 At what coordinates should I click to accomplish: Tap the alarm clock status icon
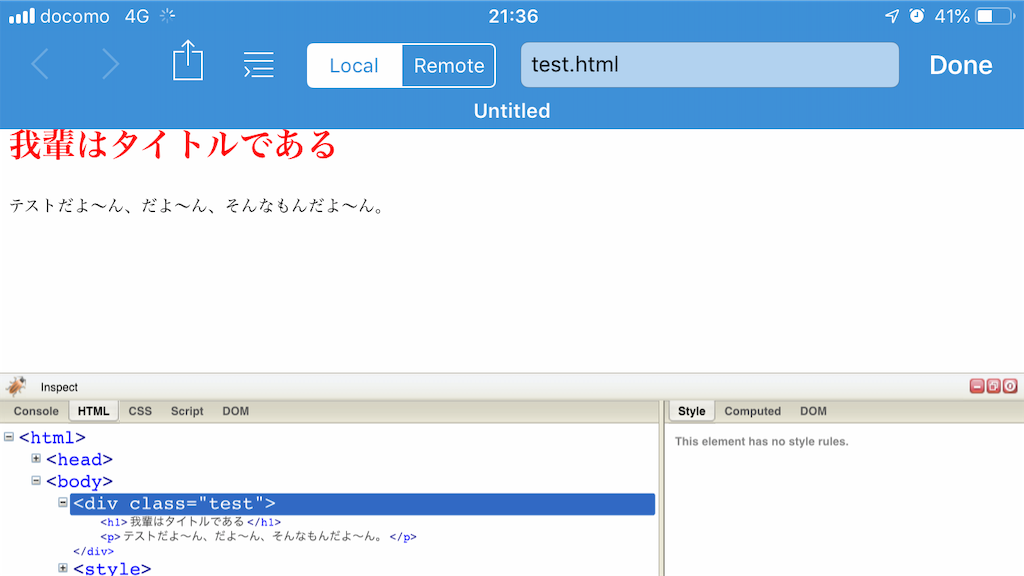pos(917,16)
